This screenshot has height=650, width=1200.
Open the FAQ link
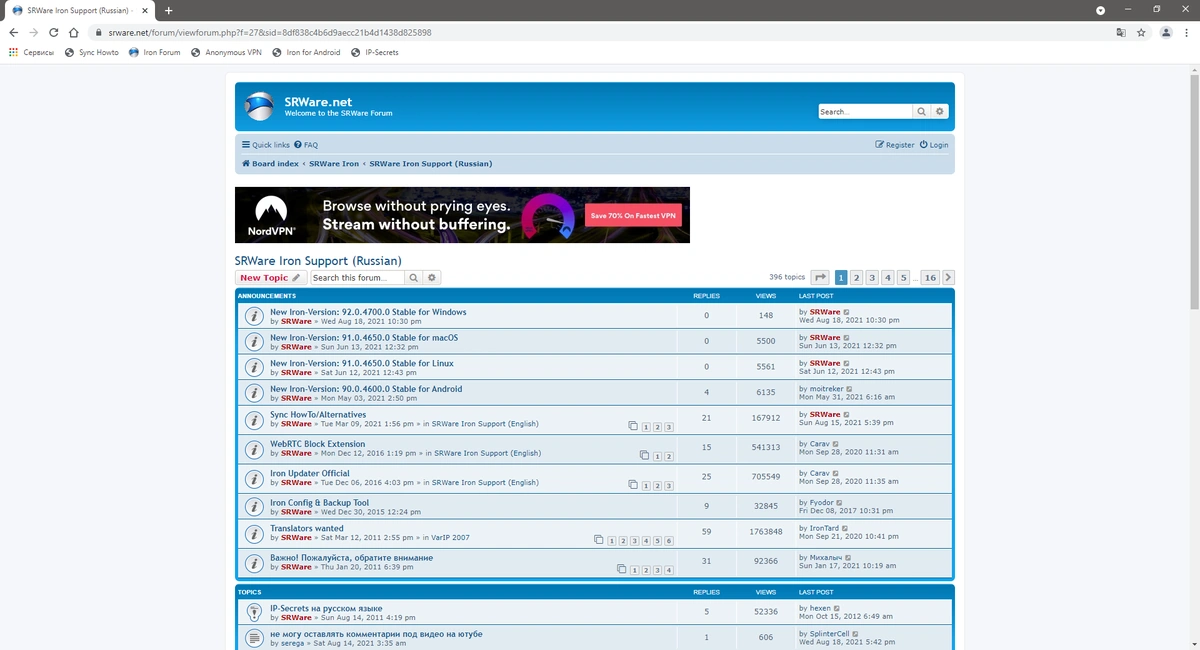(306, 145)
